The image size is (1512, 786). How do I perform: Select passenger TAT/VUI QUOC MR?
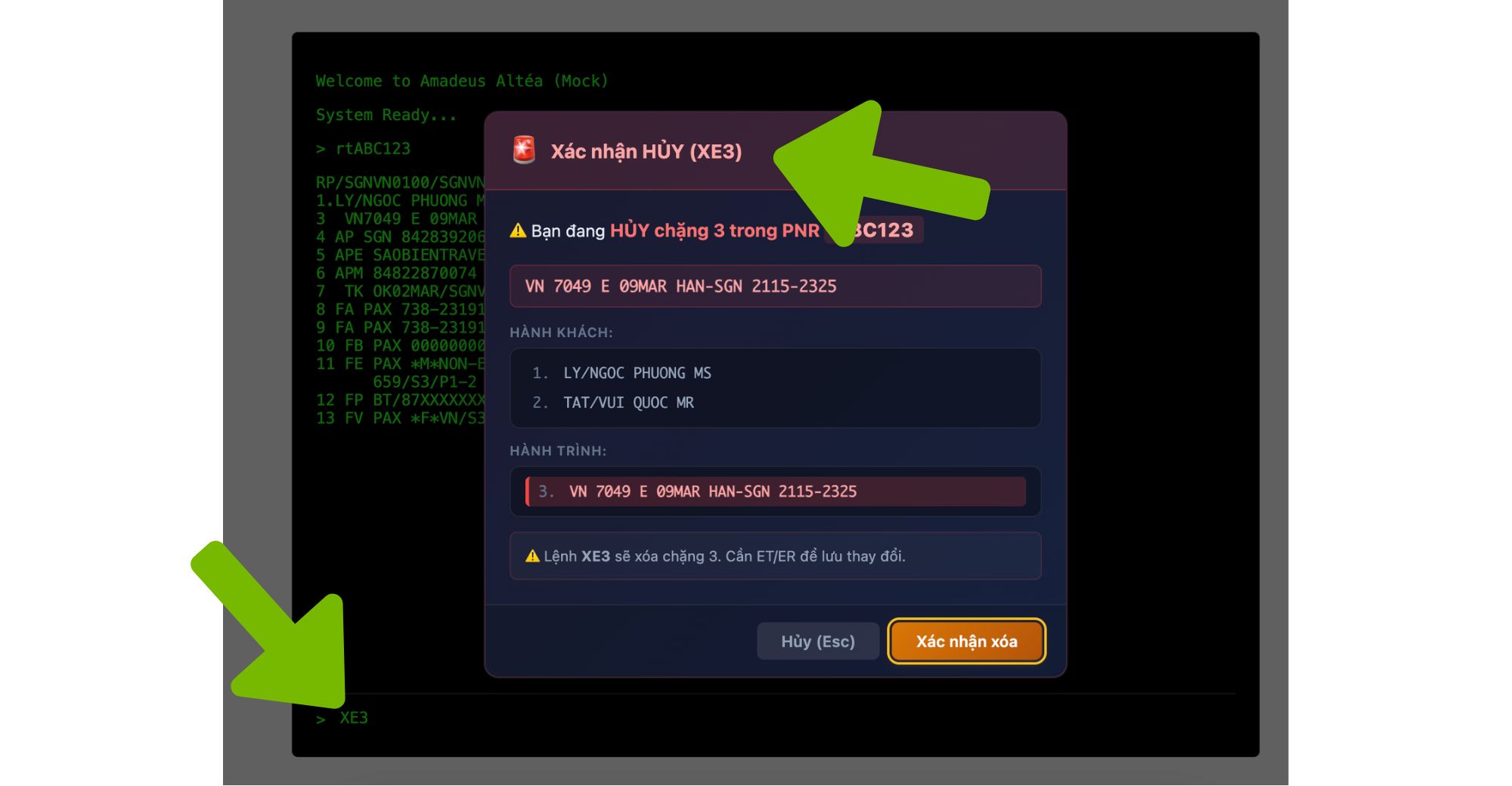[627, 403]
